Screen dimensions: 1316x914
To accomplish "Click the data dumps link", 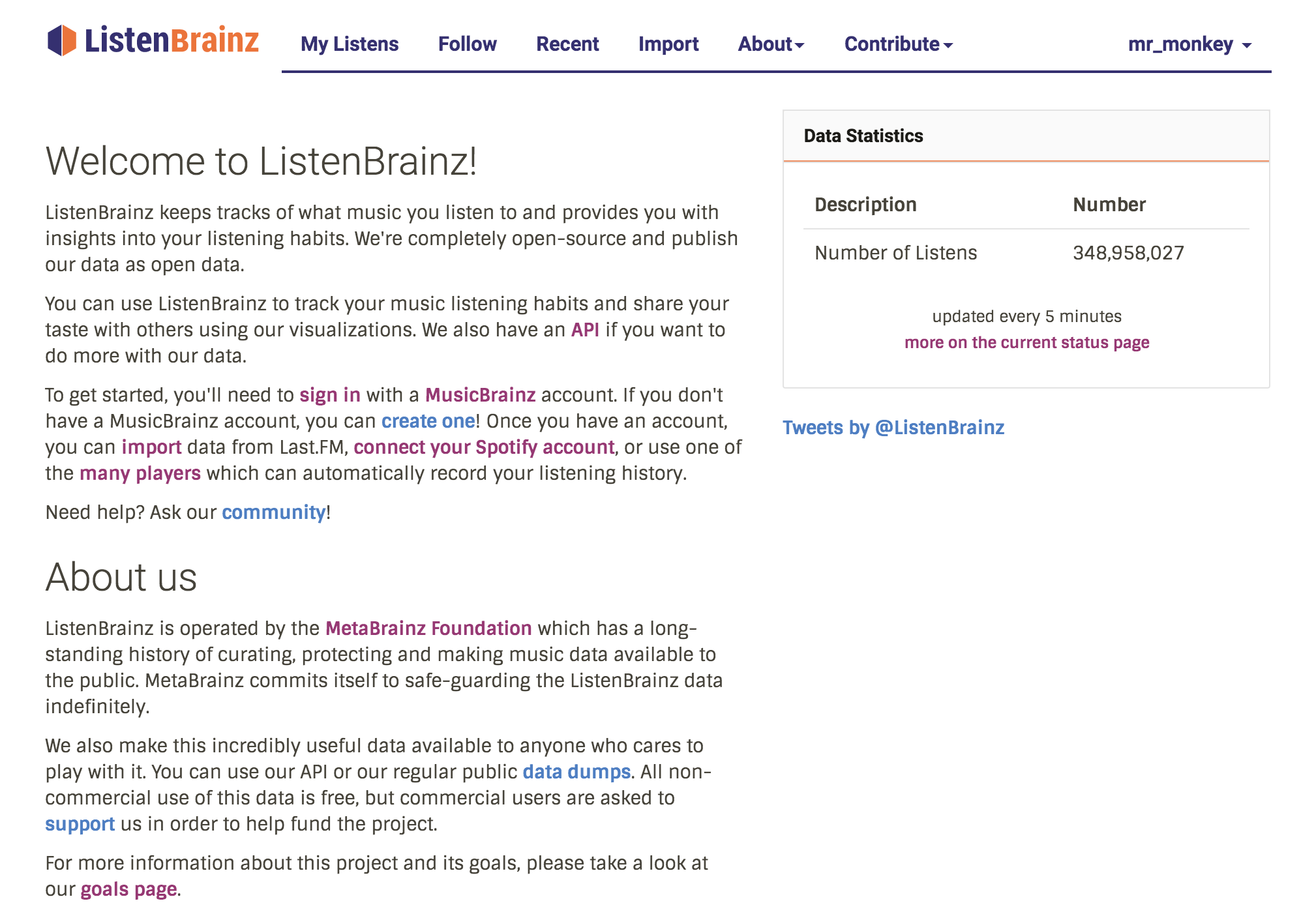I will (576, 772).
